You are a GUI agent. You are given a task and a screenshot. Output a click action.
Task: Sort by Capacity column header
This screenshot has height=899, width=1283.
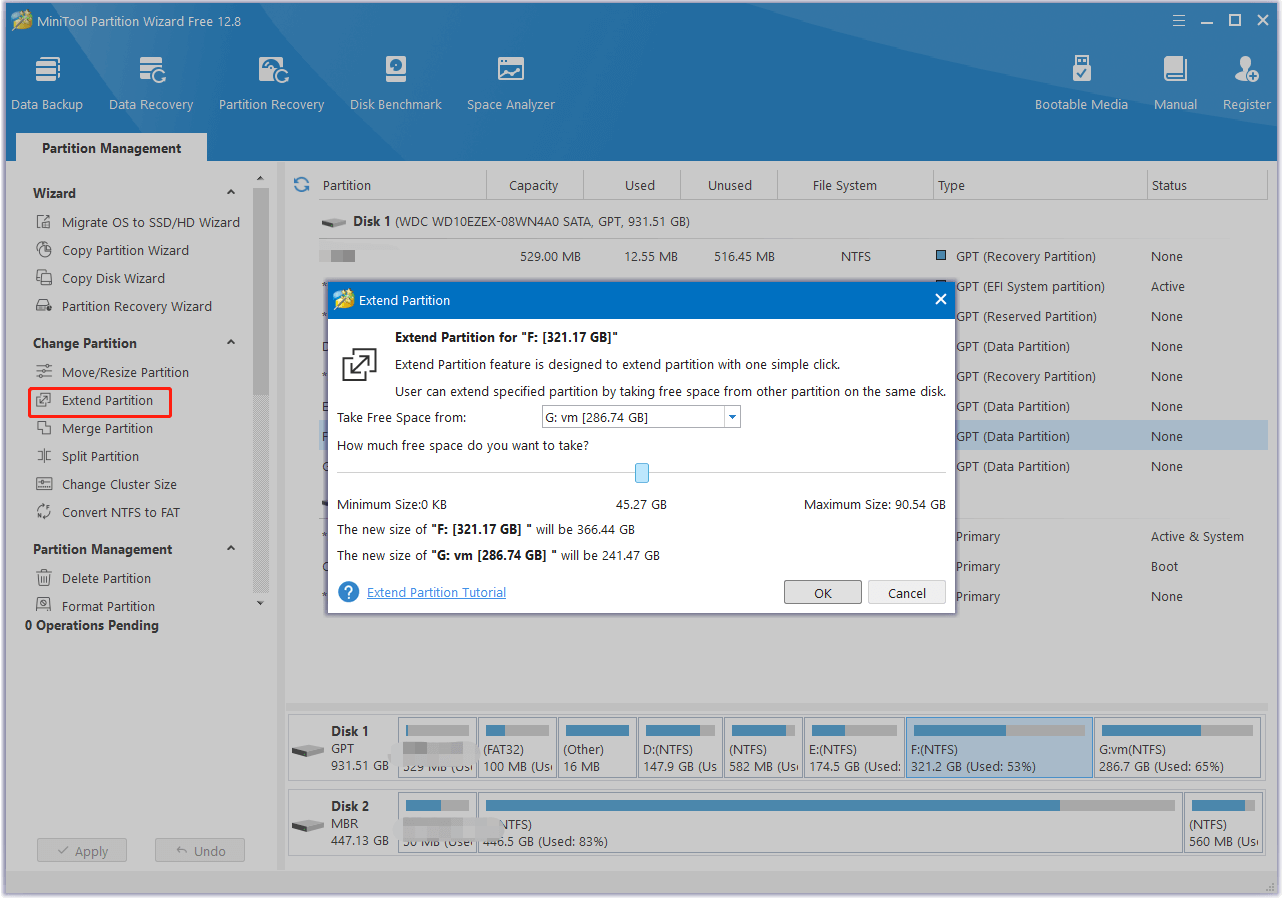(534, 185)
